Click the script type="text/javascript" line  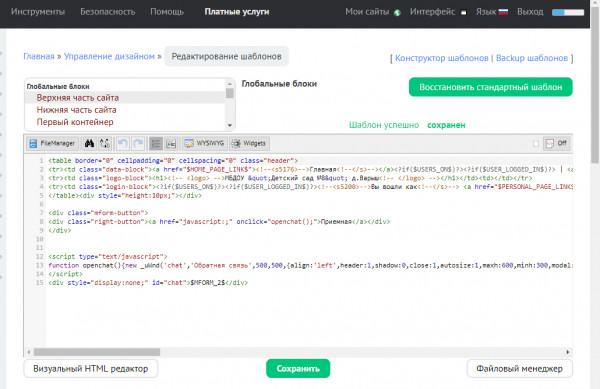pyautogui.click(x=108, y=257)
